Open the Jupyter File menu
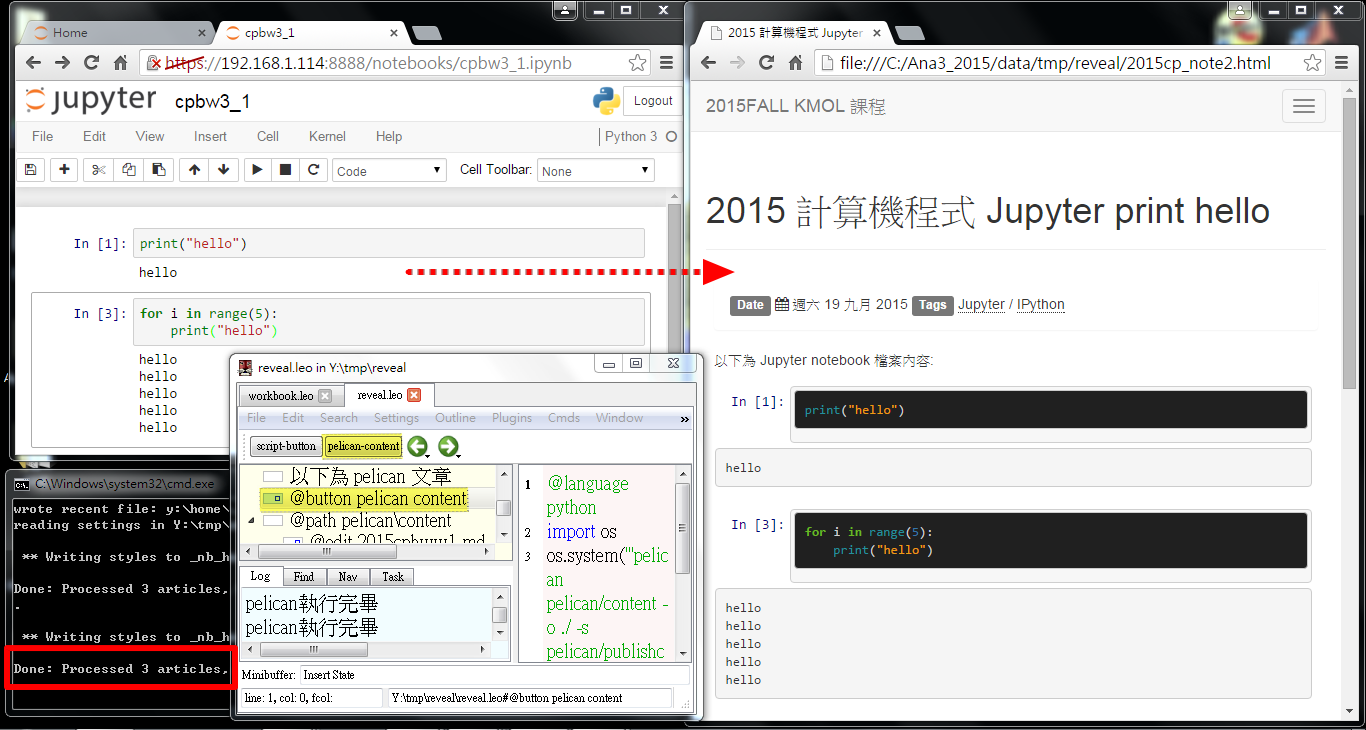The height and width of the screenshot is (730, 1366). click(x=43, y=136)
